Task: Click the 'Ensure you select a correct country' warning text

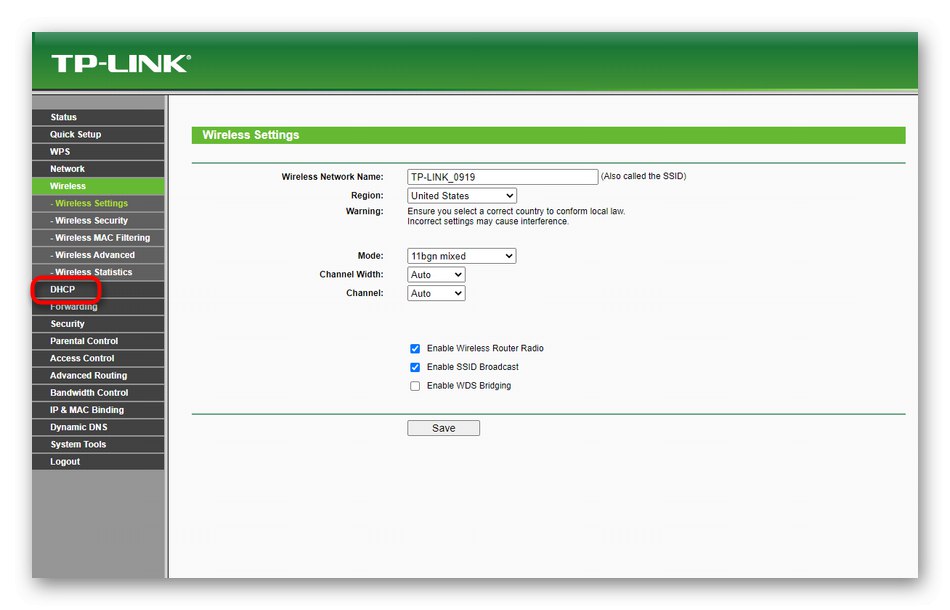Action: 516,216
